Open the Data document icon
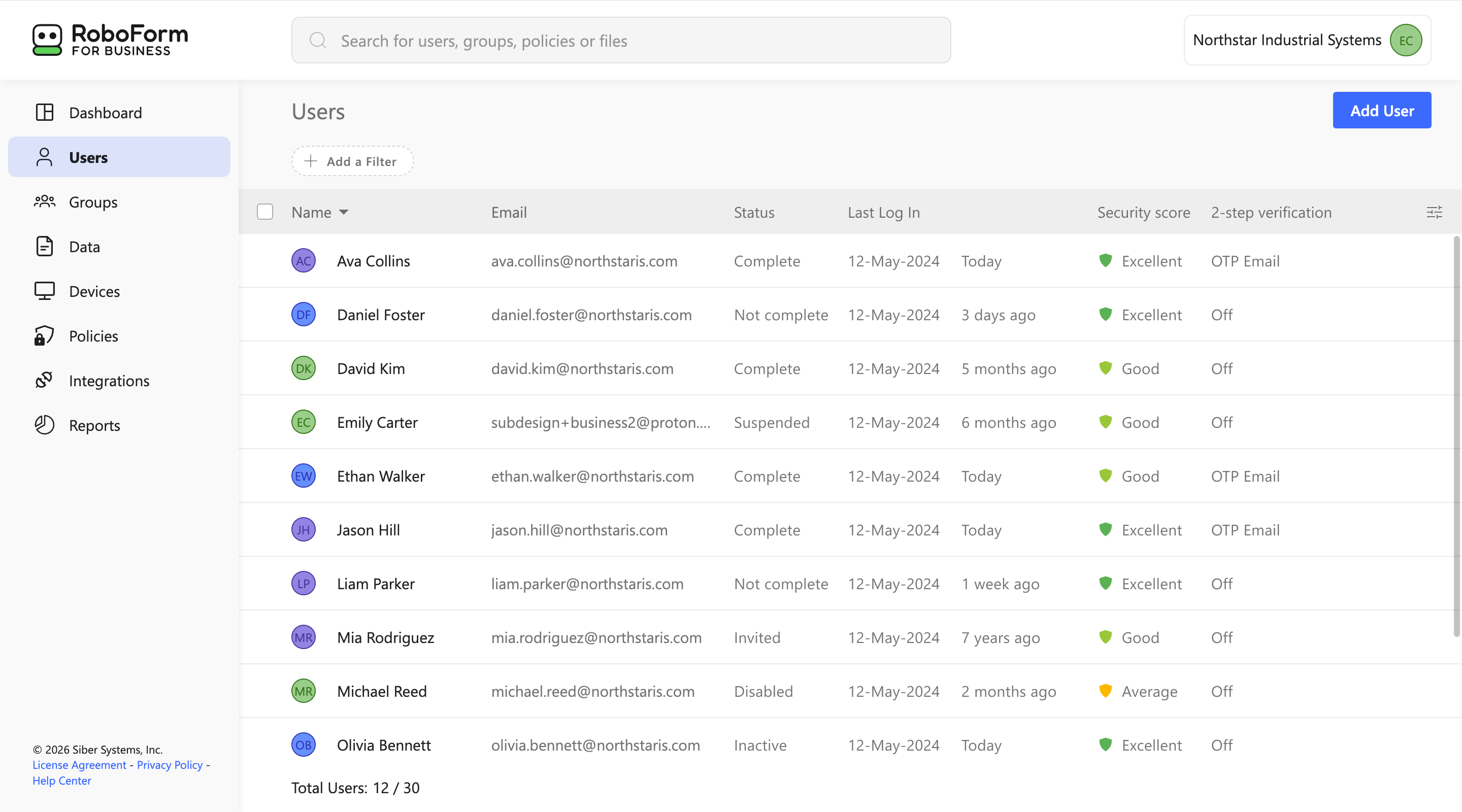Image resolution: width=1462 pixels, height=812 pixels. [44, 246]
